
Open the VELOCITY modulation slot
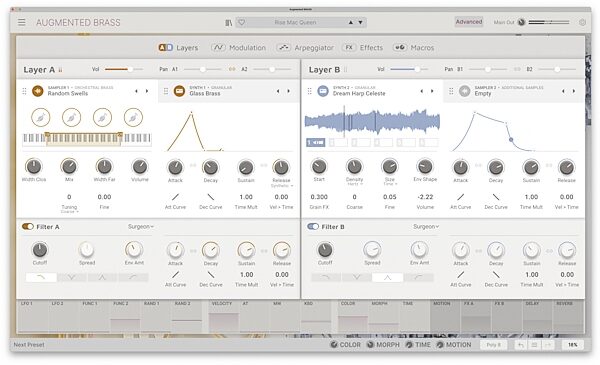tap(223, 316)
